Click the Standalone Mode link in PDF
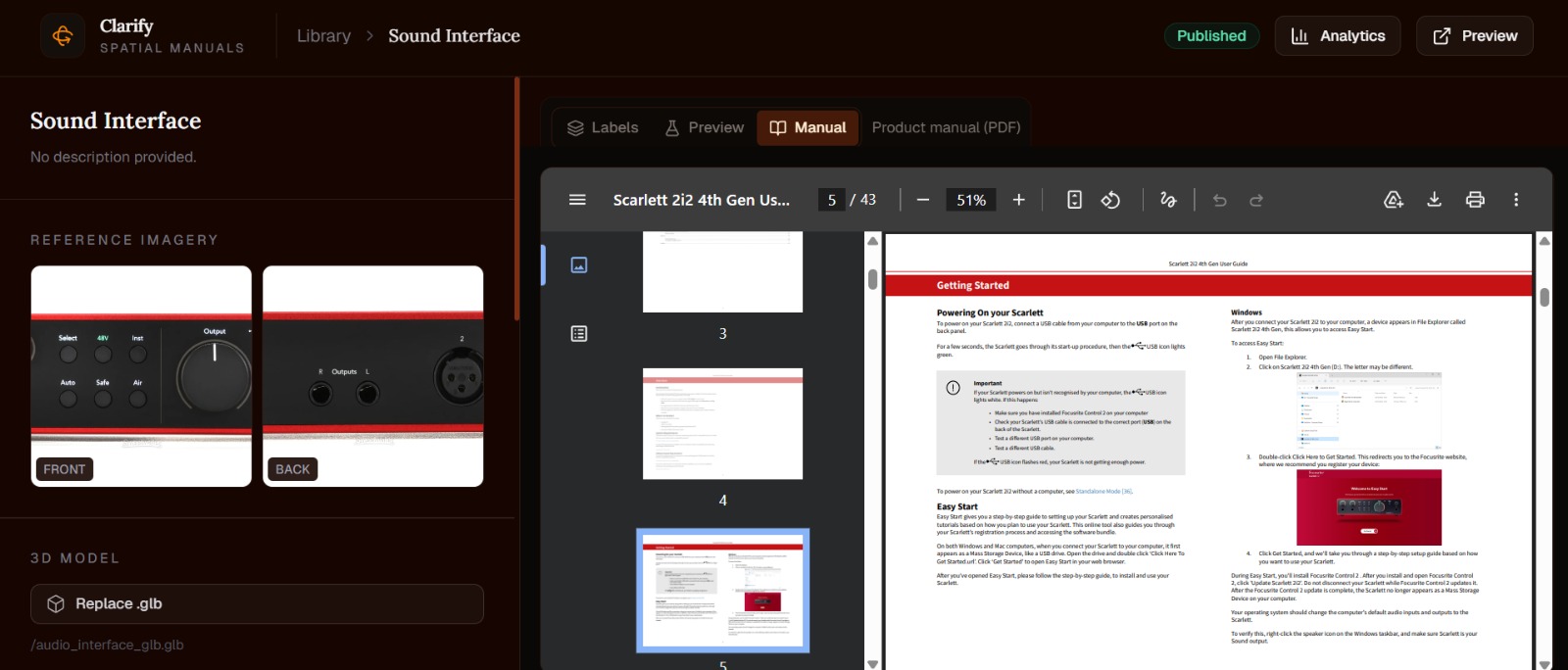Viewport: 1568px width, 670px height. click(x=1103, y=492)
